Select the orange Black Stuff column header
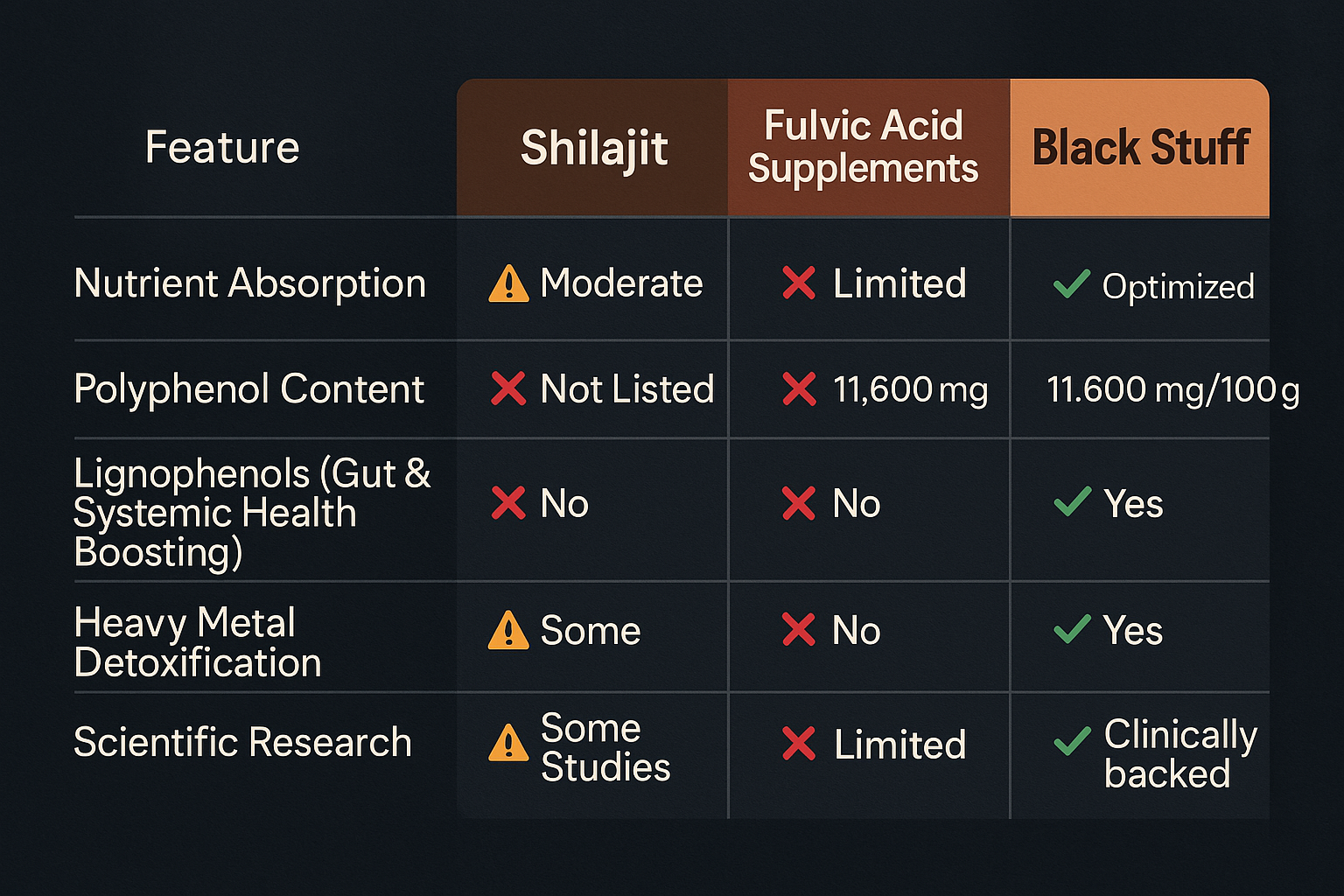Viewport: 1344px width, 896px height. 1139,148
